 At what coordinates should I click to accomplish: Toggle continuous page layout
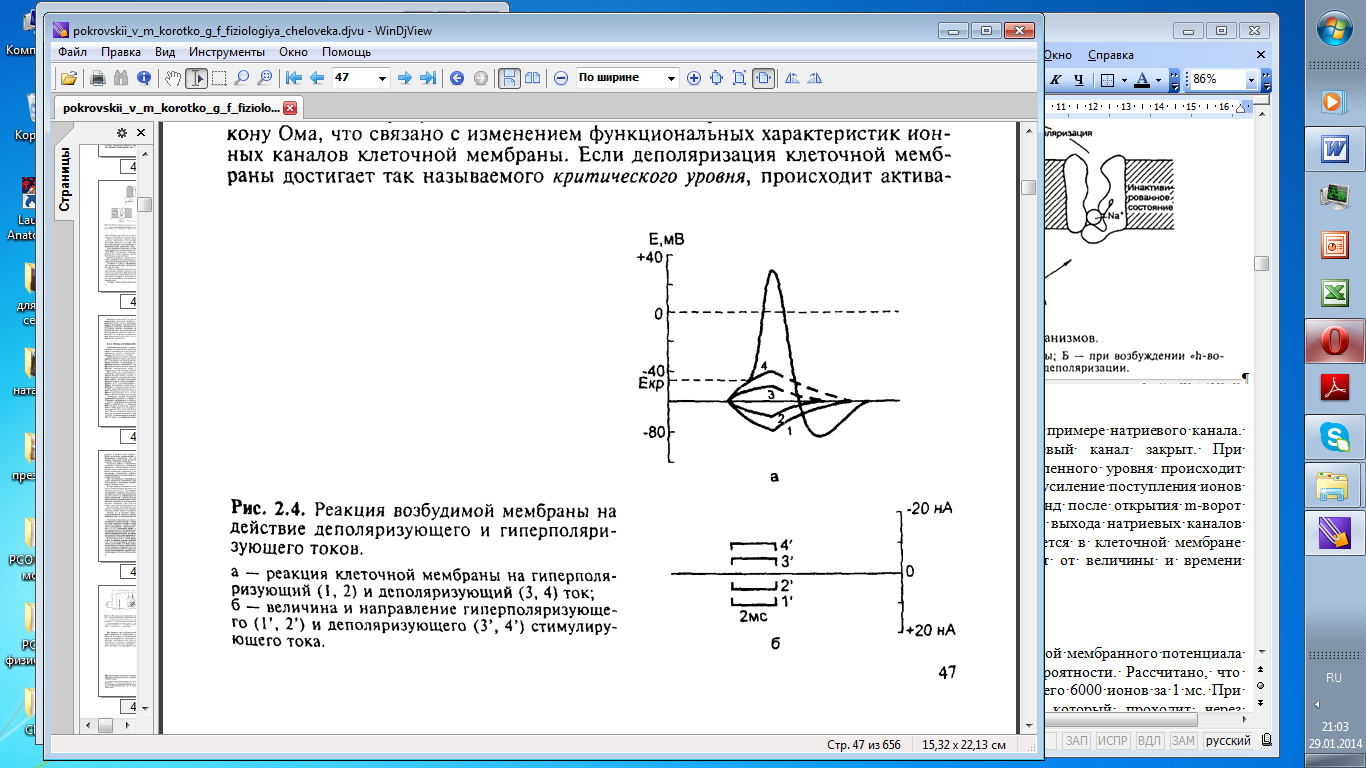point(509,78)
